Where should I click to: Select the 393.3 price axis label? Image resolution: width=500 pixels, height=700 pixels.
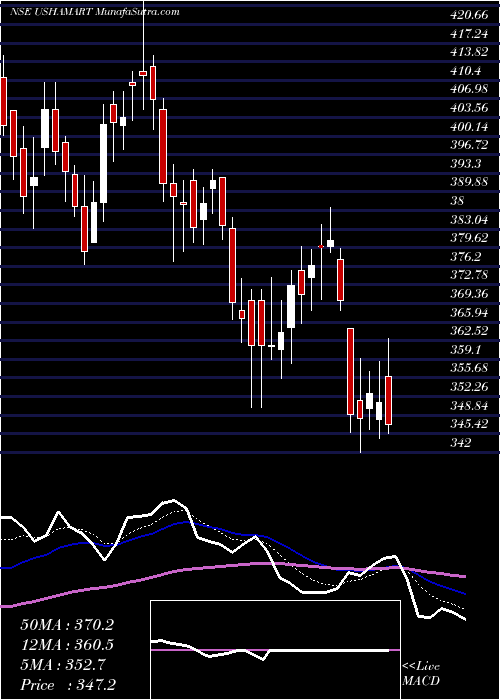(x=465, y=164)
